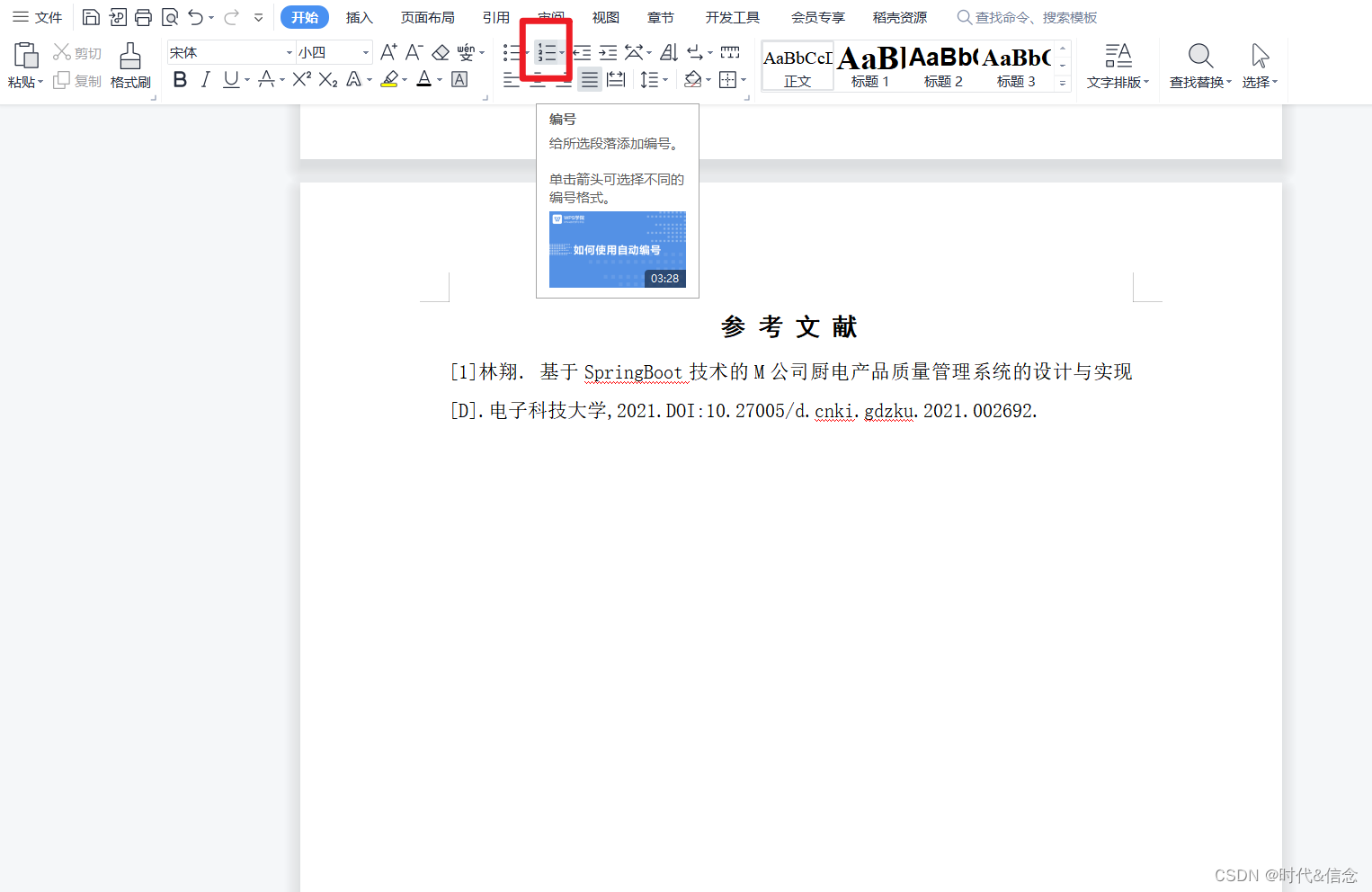Screen dimensions: 1372x892
Task: Switch to the 插入 tab
Action: click(x=359, y=17)
